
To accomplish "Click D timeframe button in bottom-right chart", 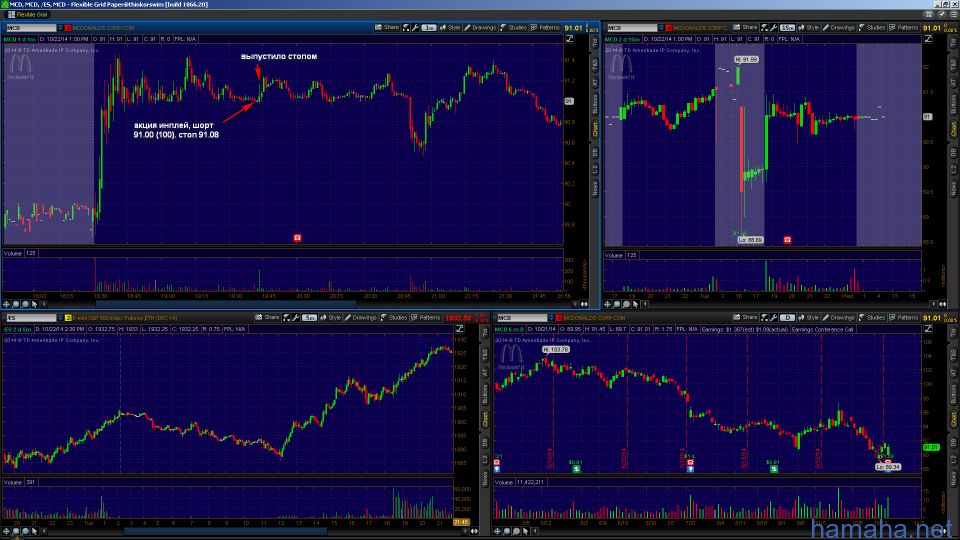I will coord(787,318).
